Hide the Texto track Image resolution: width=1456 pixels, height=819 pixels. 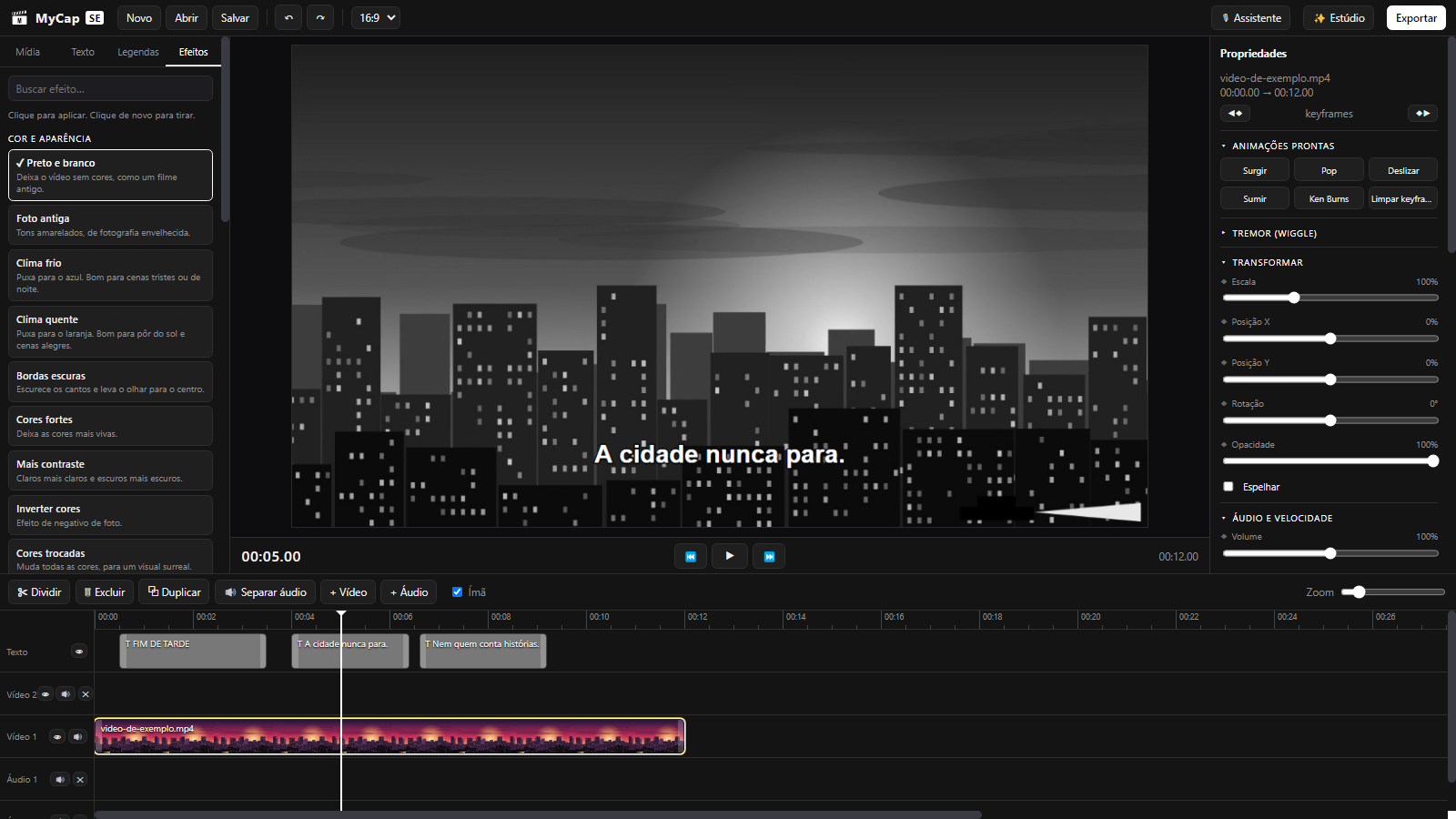(x=79, y=652)
